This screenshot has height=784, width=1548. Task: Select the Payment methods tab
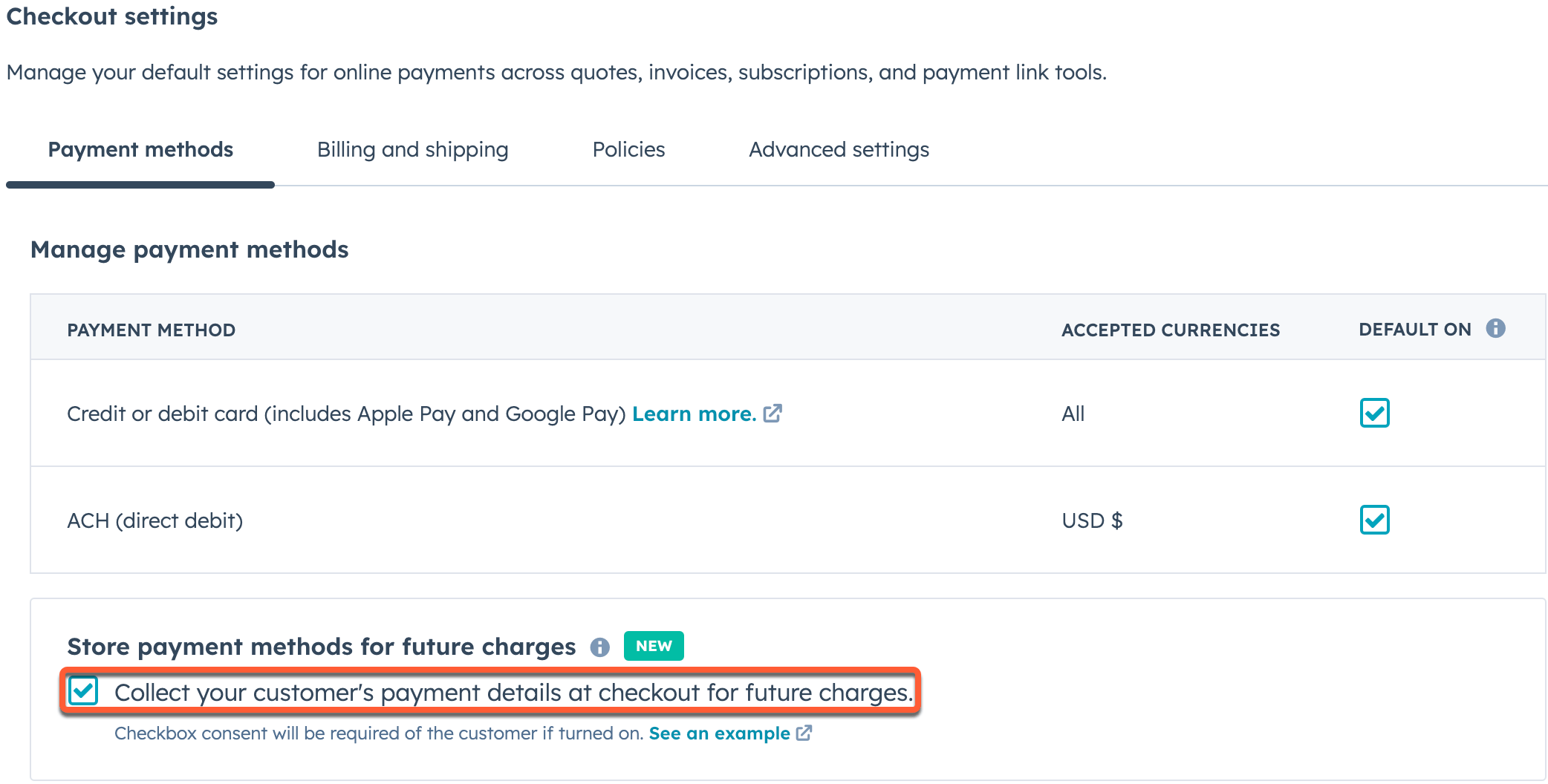coord(140,149)
